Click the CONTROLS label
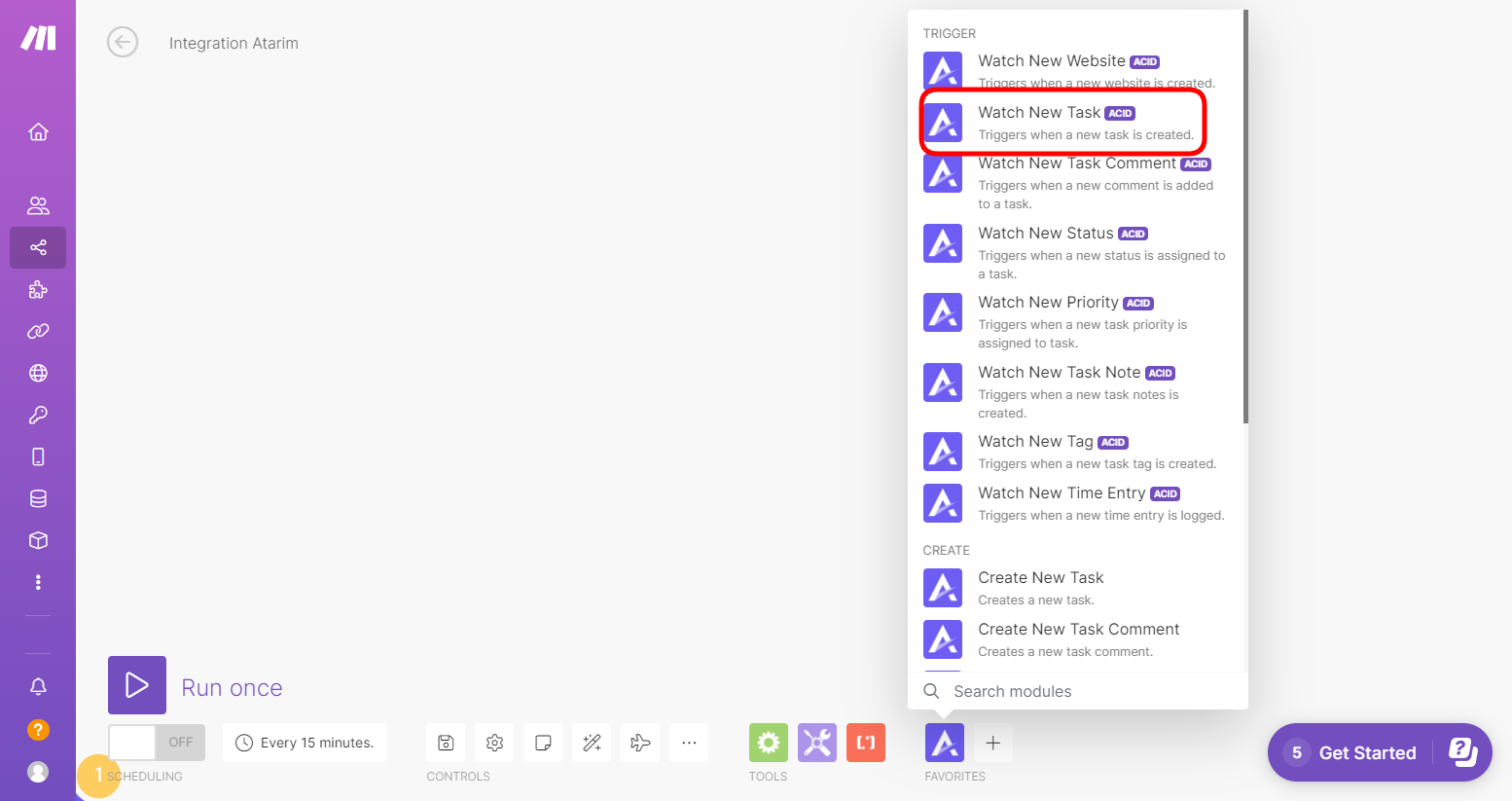Viewport: 1512px width, 801px height. pyautogui.click(x=458, y=777)
